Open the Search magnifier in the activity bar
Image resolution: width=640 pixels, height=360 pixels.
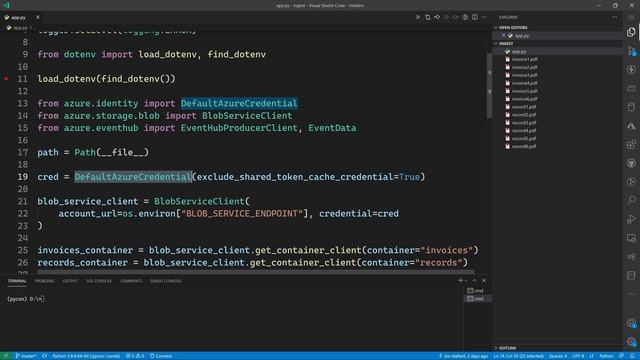tap(631, 200)
